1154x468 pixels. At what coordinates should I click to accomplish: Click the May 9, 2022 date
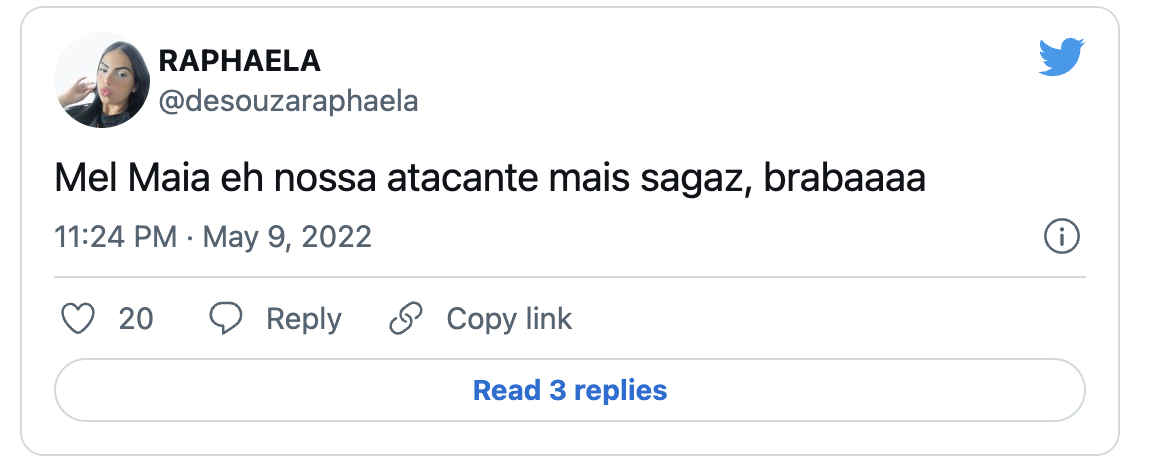tap(287, 237)
